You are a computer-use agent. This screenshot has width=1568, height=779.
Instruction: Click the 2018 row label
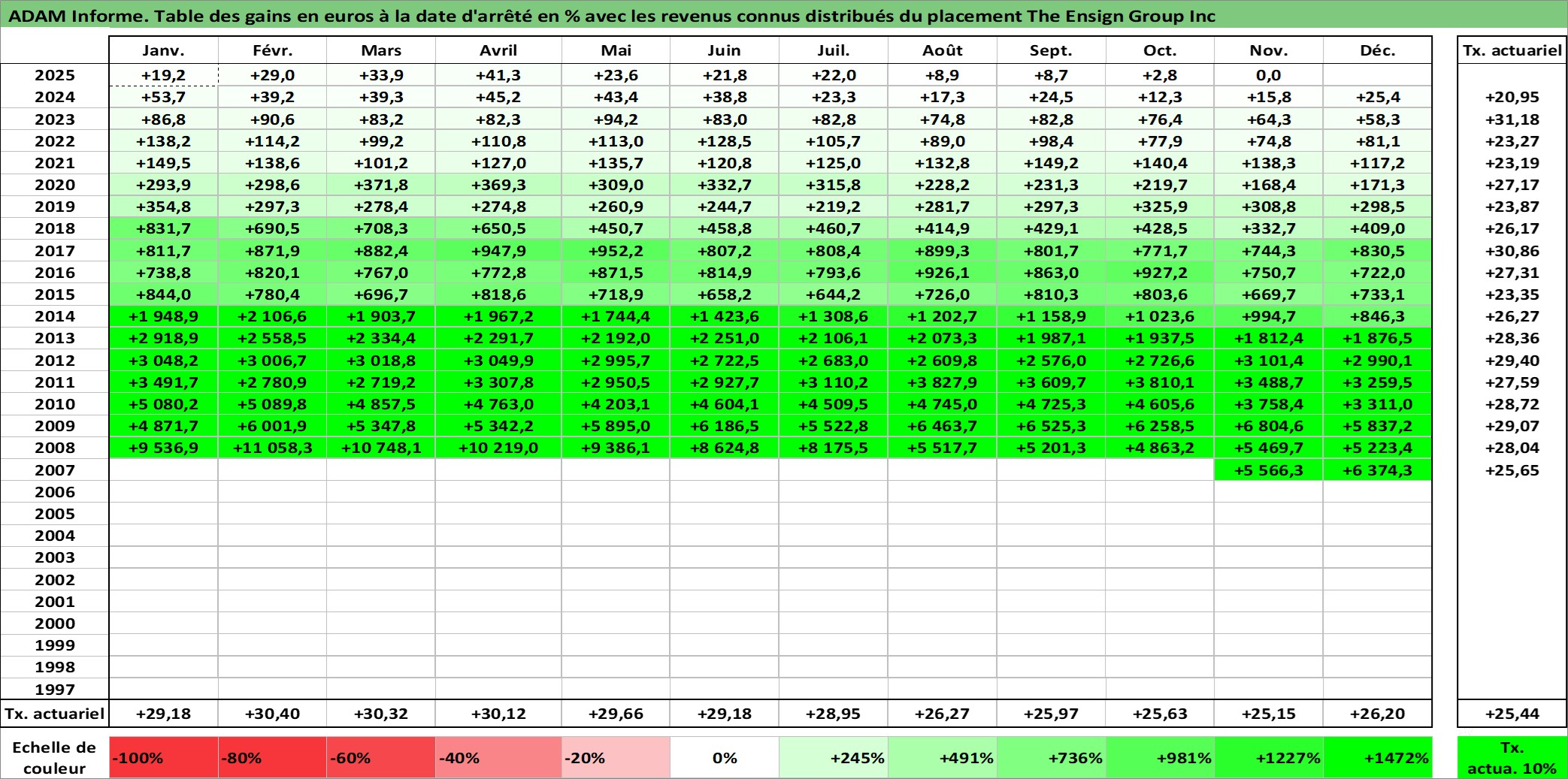point(55,228)
